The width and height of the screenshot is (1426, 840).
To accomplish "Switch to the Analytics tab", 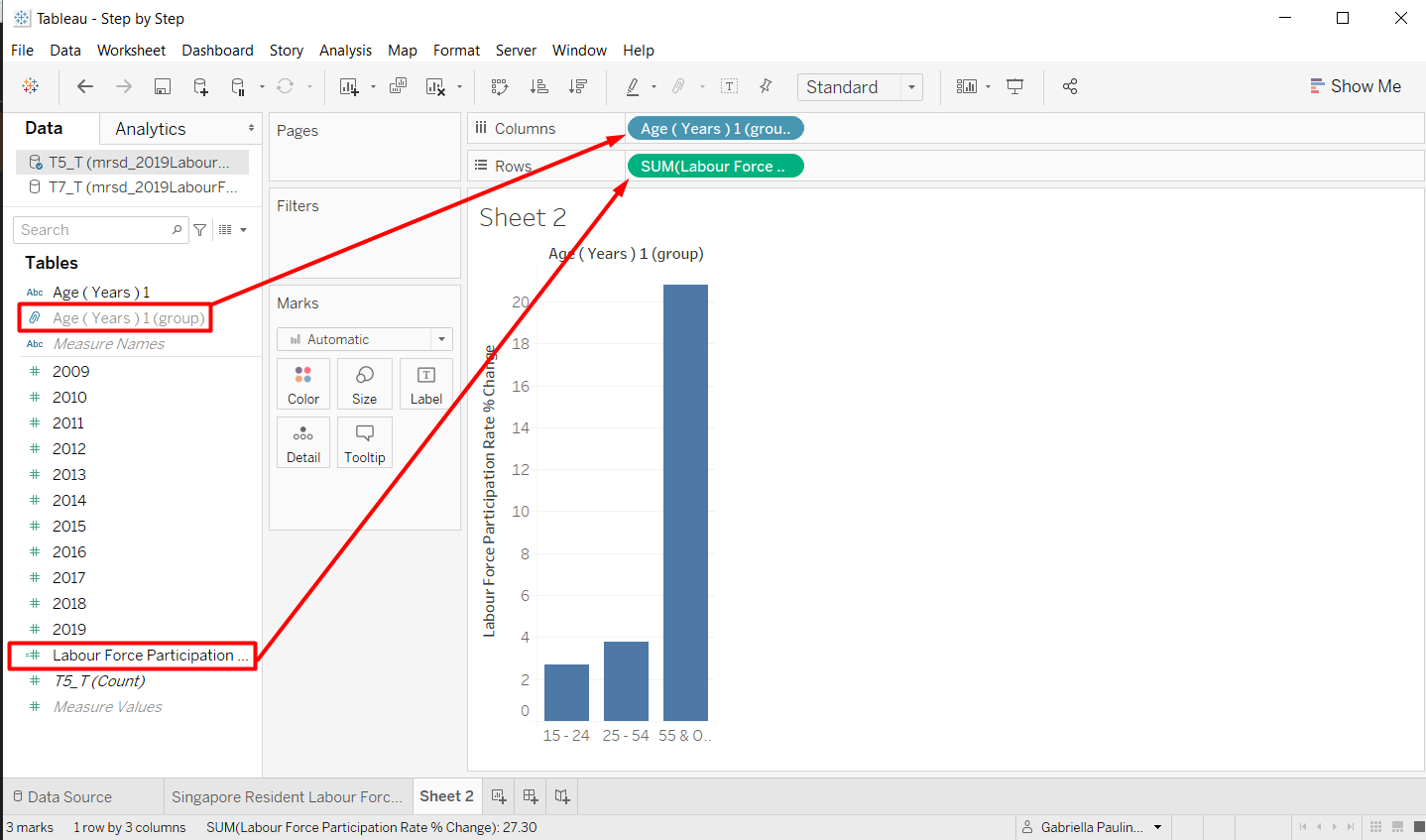I will (x=150, y=129).
